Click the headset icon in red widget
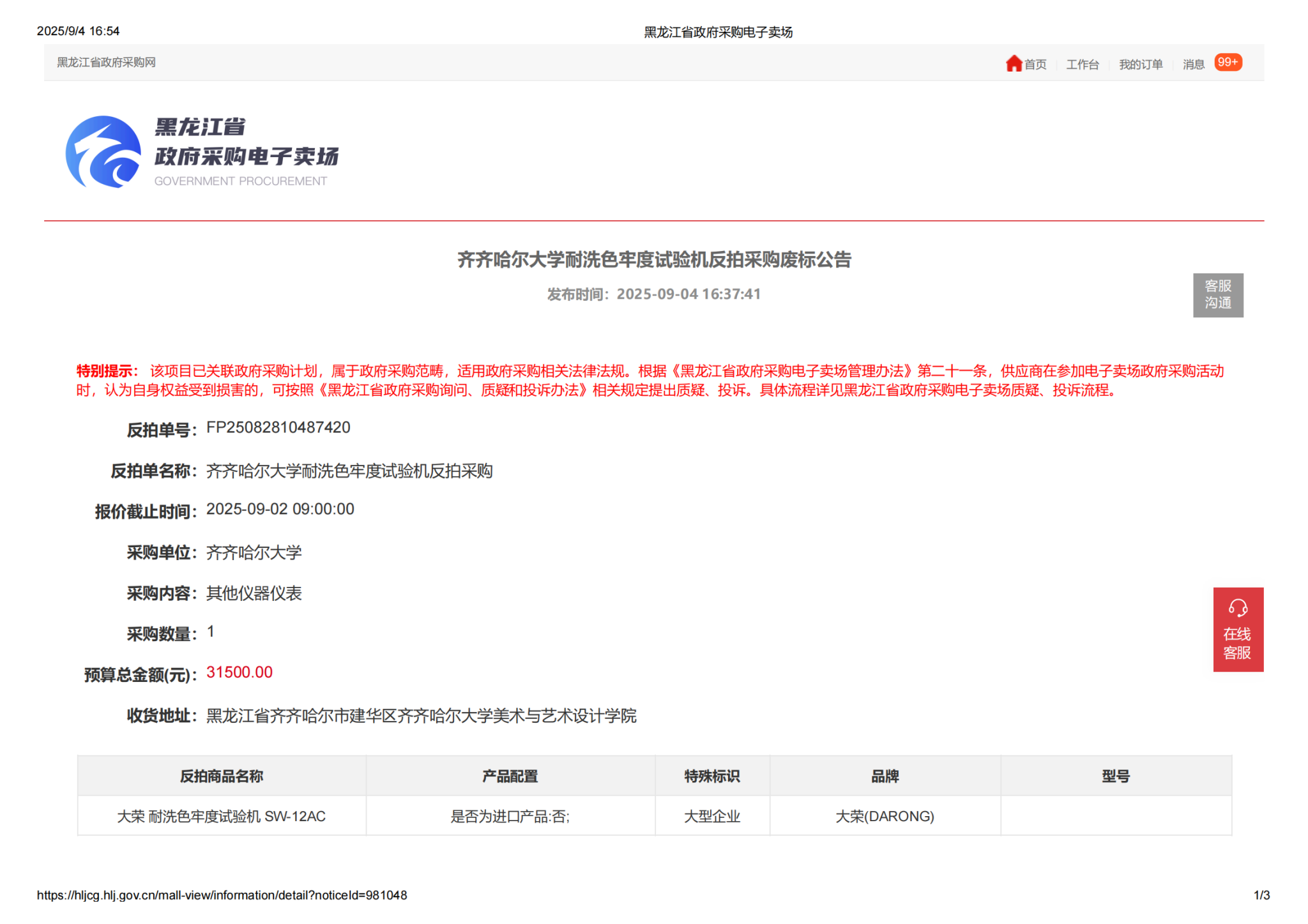Screen dimensions: 1308x924 (1238, 607)
